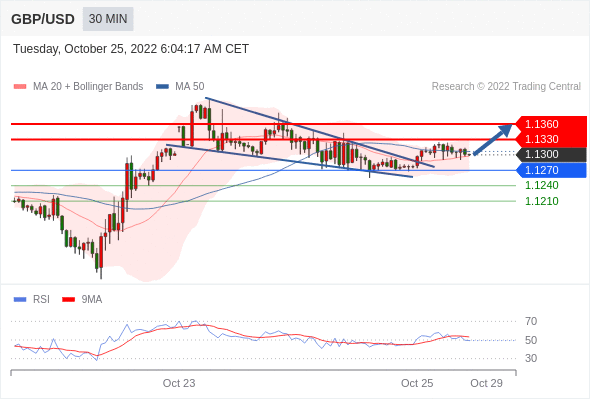Click the RSI 30 axis label
The height and width of the screenshot is (400, 590).
(531, 358)
